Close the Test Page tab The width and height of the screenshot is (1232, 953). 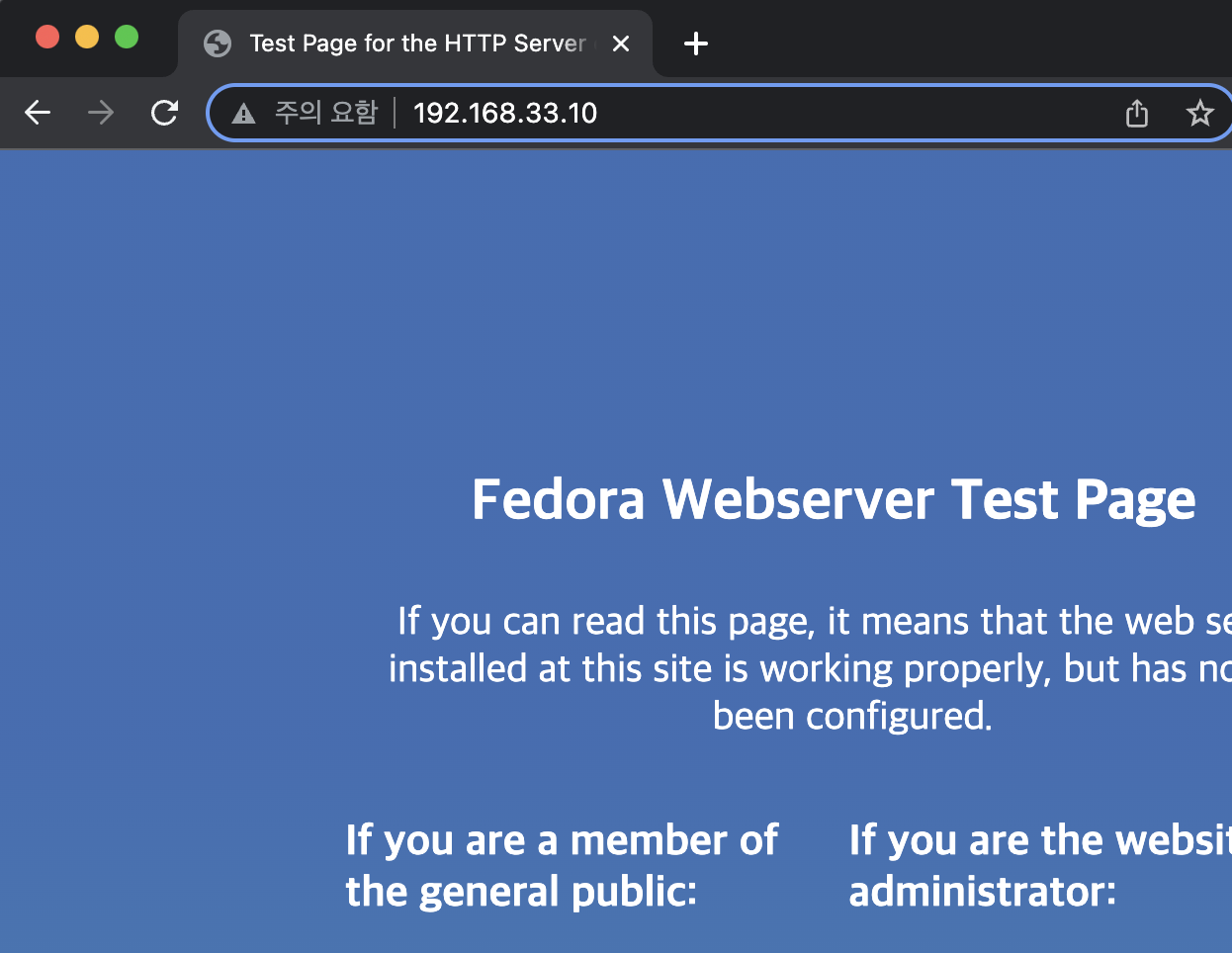pos(621,43)
